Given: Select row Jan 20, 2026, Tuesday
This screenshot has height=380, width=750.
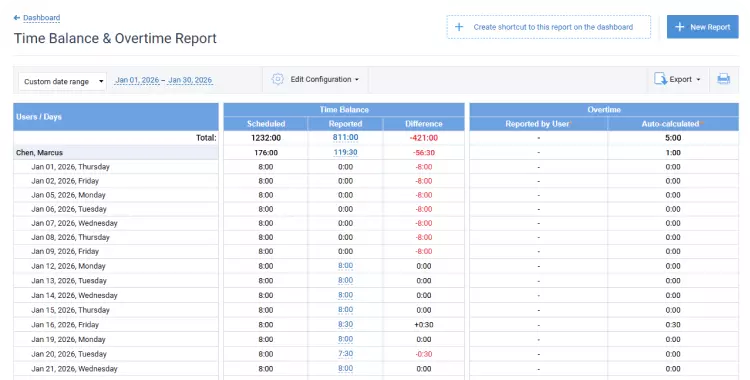Looking at the screenshot, I should coord(116,354).
